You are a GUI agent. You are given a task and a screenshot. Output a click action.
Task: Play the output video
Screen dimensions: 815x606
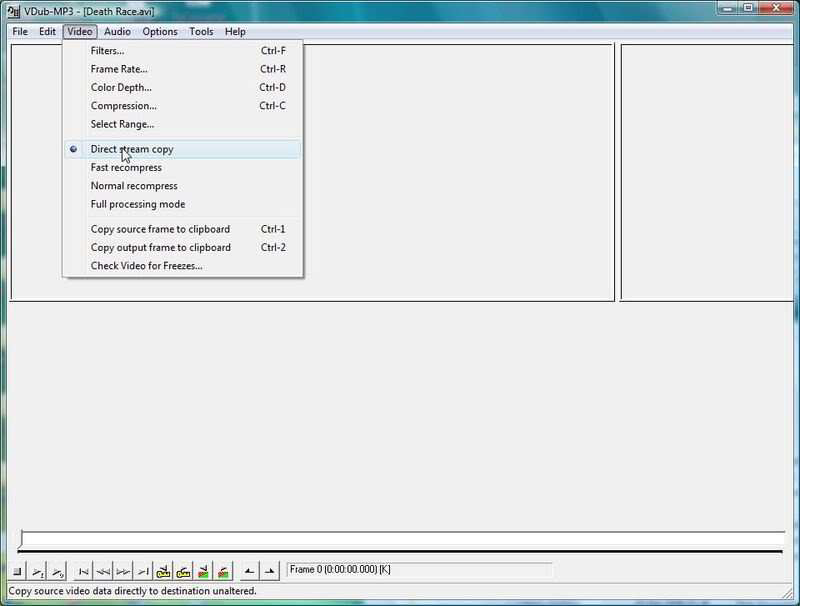click(58, 572)
